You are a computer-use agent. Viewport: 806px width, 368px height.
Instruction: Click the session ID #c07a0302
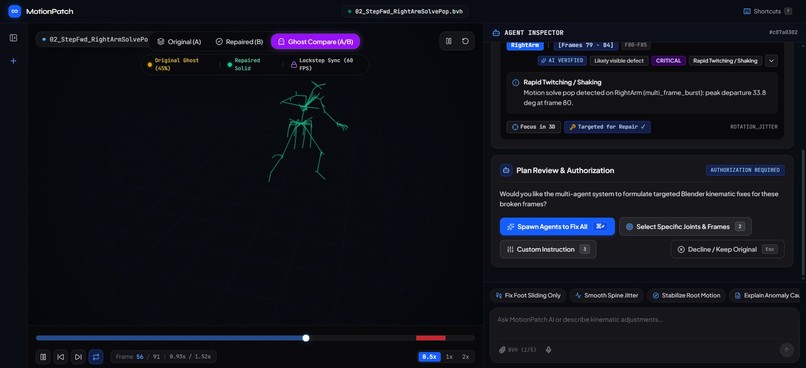783,32
